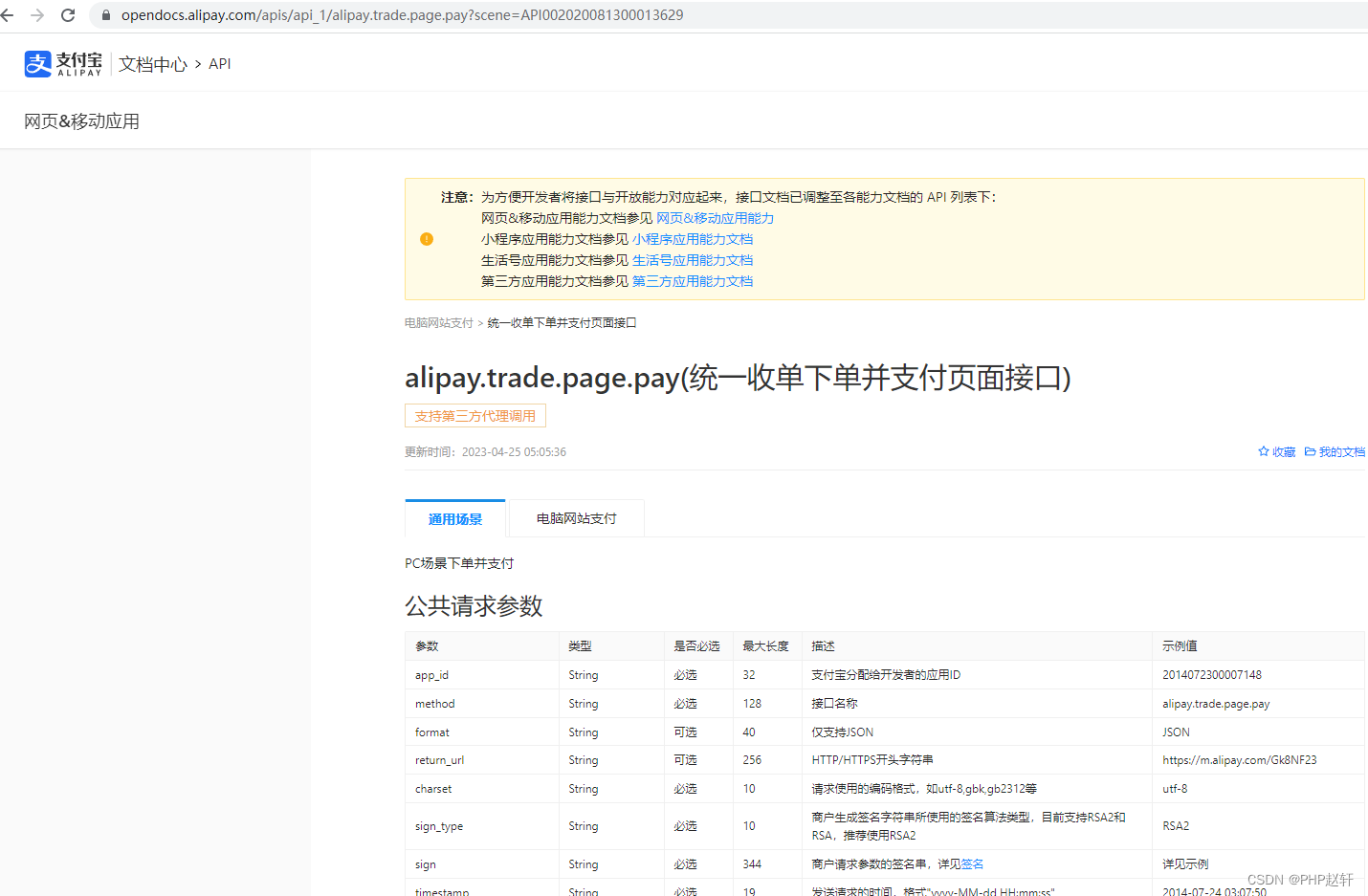Click the 支持第三方代理调用 tag

(474, 415)
